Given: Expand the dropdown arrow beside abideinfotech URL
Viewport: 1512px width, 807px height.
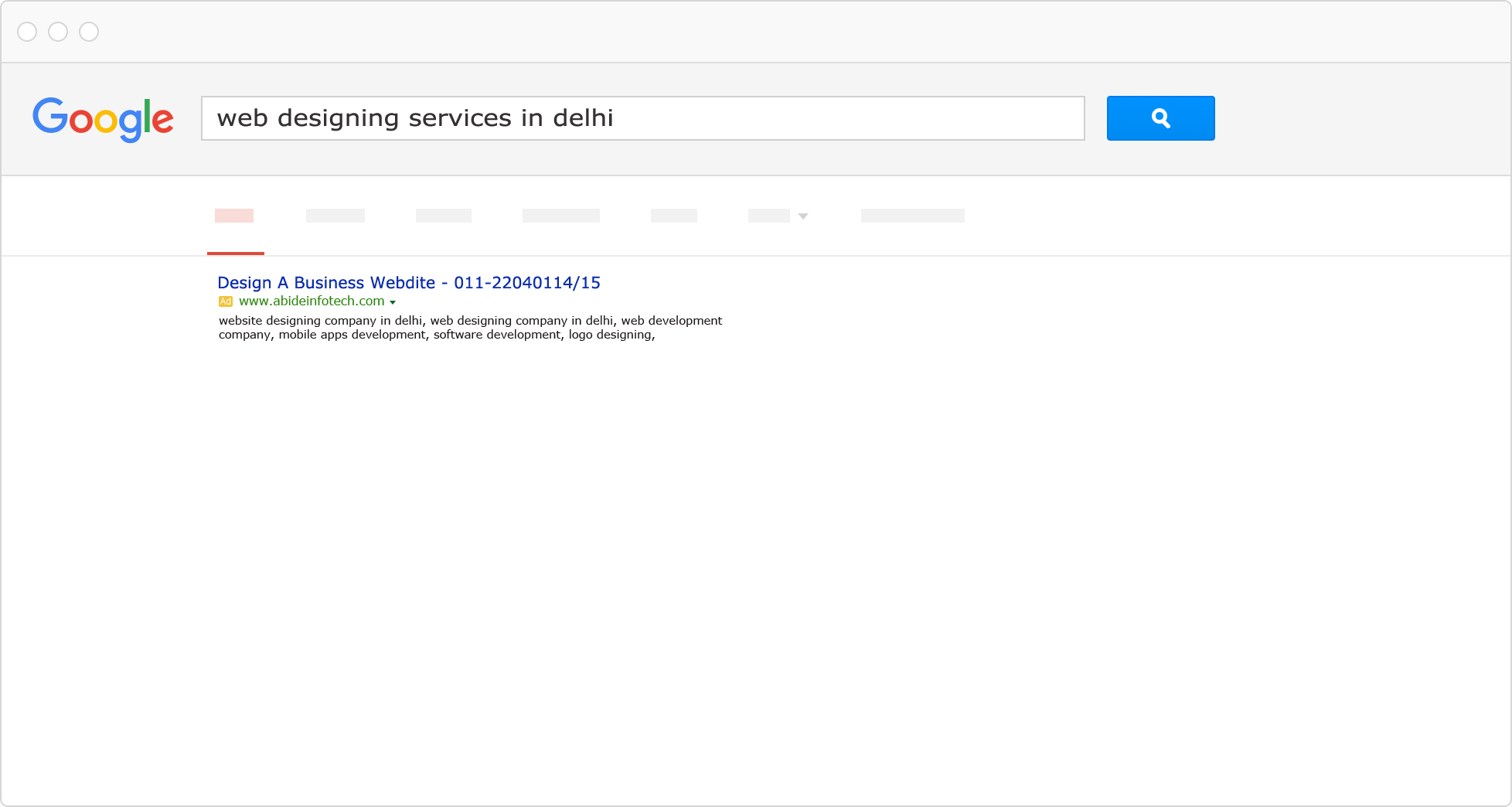Looking at the screenshot, I should pos(393,302).
